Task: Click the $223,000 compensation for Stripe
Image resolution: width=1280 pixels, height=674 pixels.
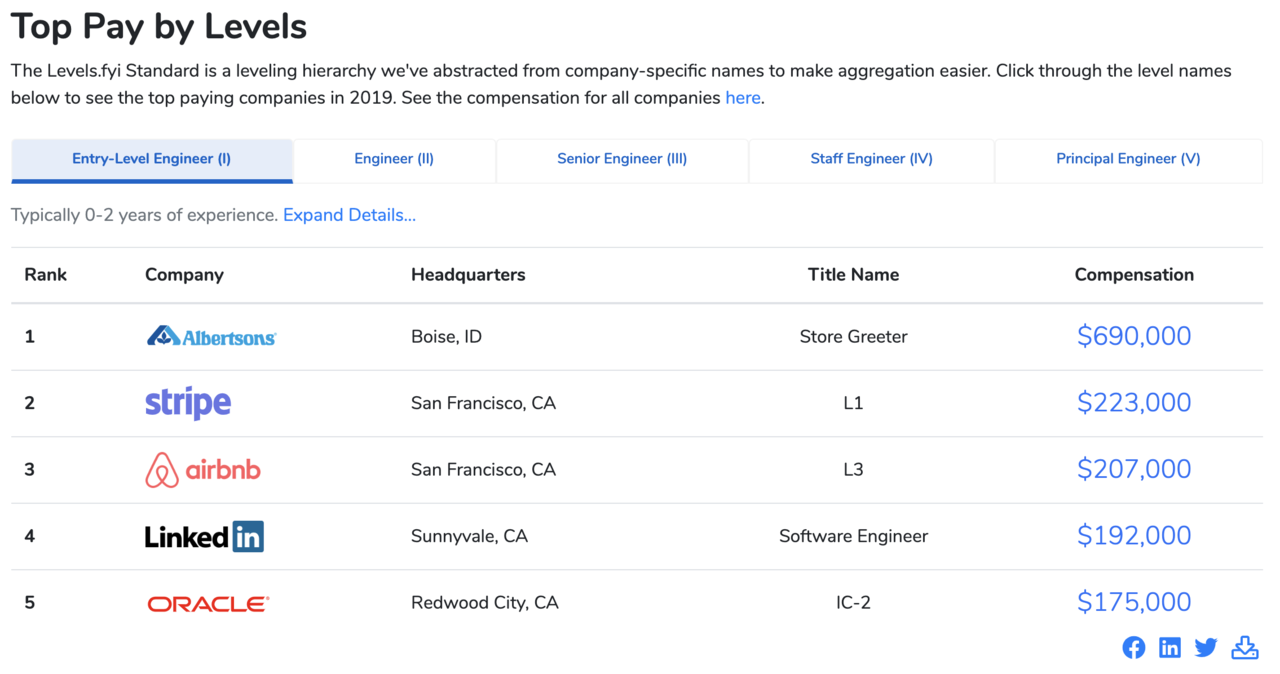Action: (x=1134, y=403)
